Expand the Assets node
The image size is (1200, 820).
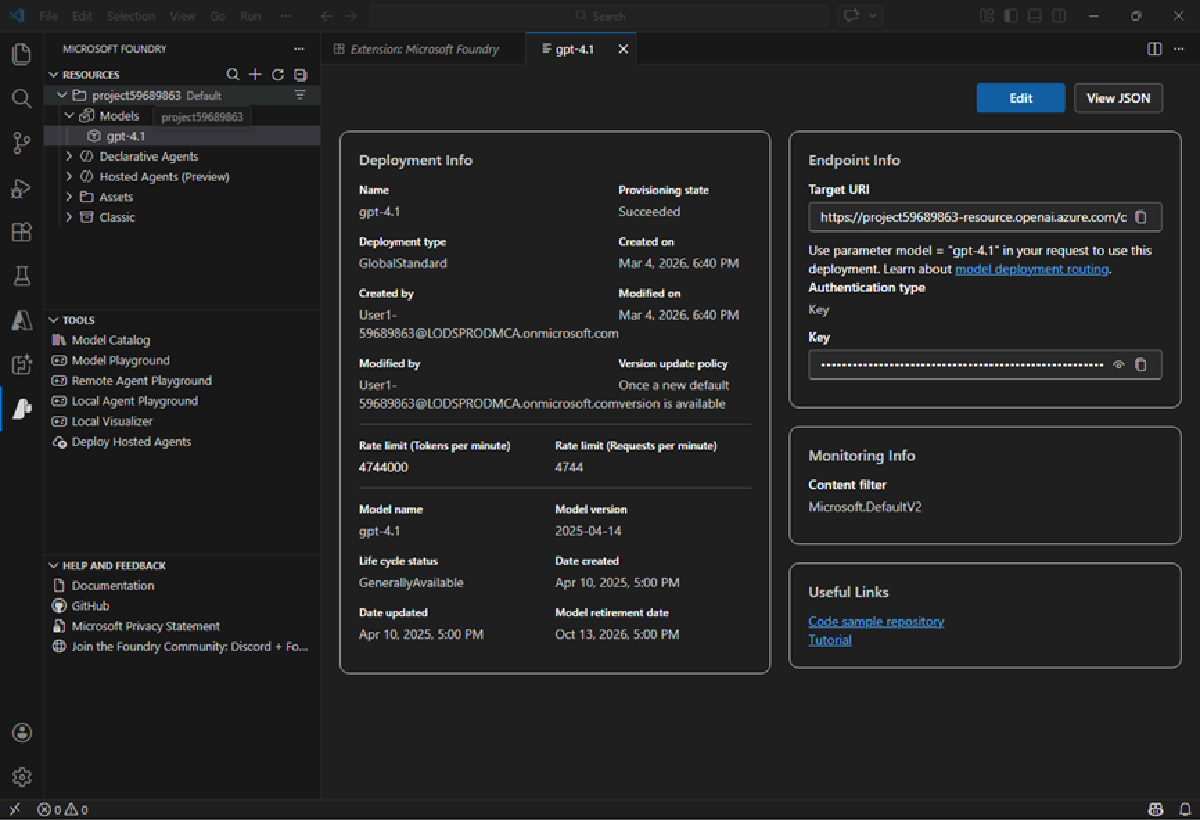tap(70, 197)
